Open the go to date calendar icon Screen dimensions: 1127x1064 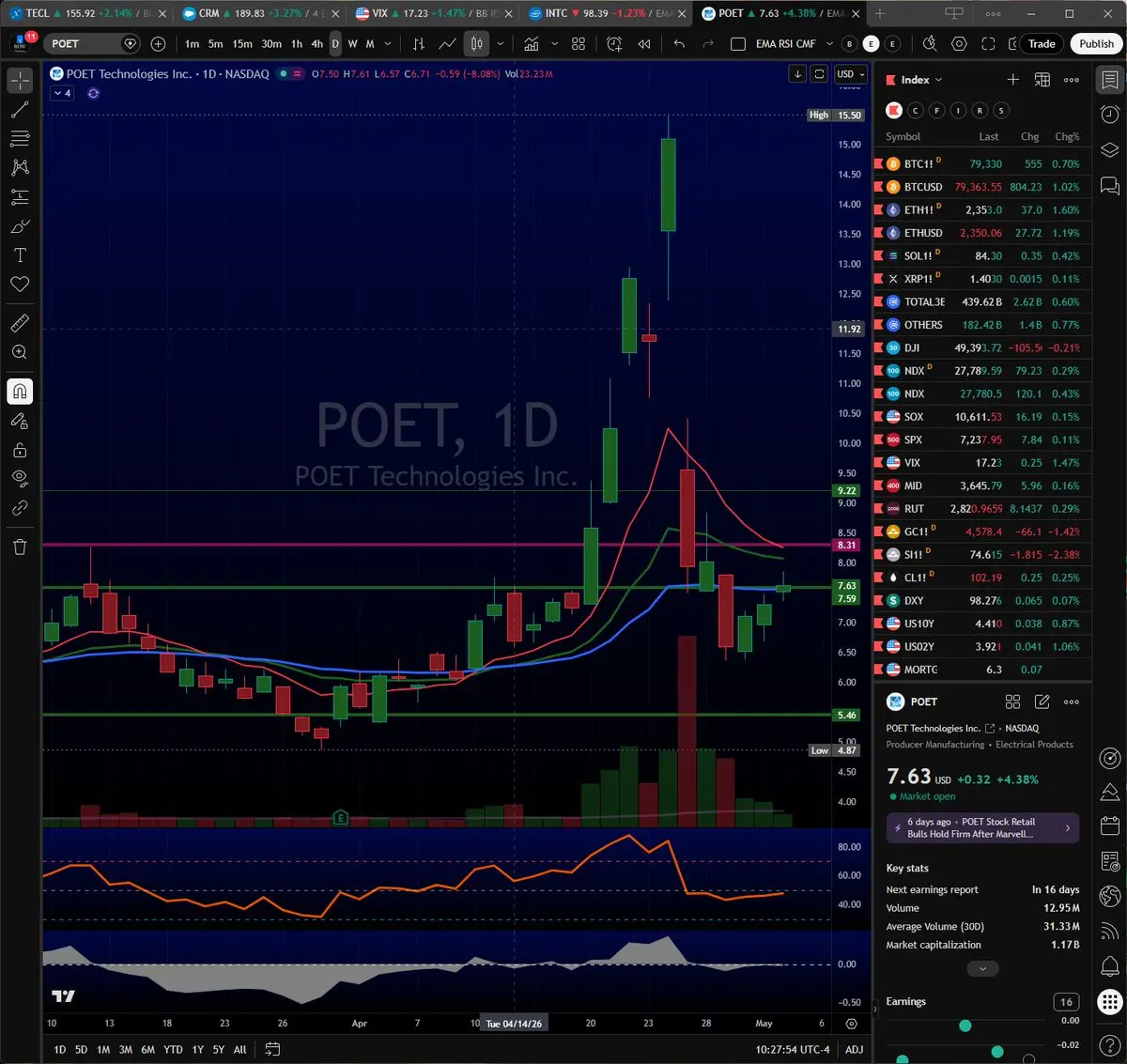click(x=272, y=1050)
